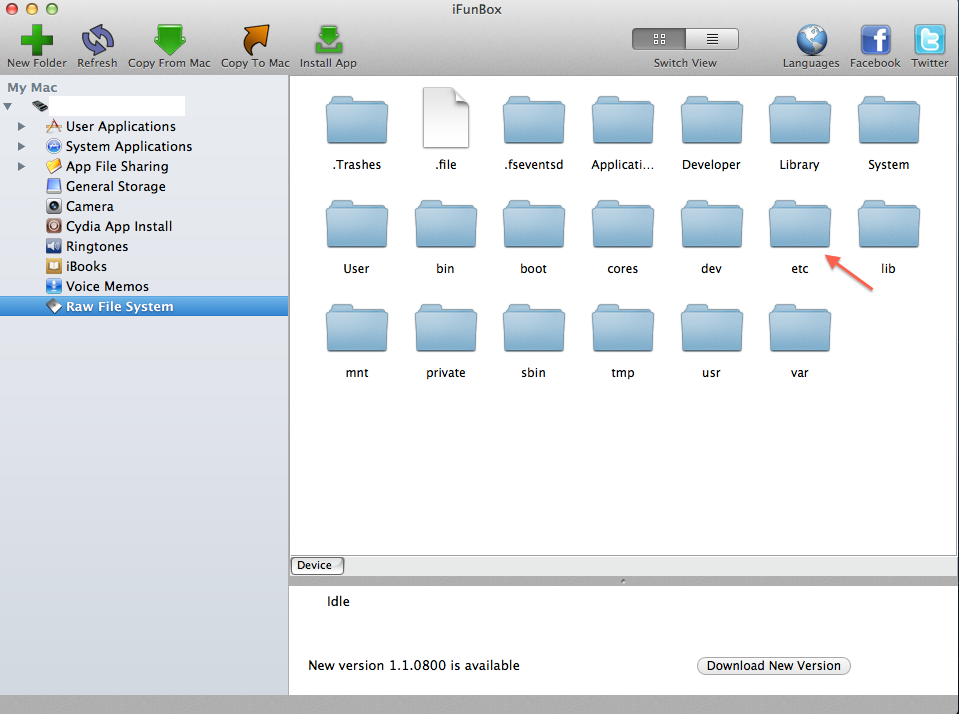Image resolution: width=959 pixels, height=714 pixels.
Task: Select the .file document icon
Action: (x=445, y=118)
